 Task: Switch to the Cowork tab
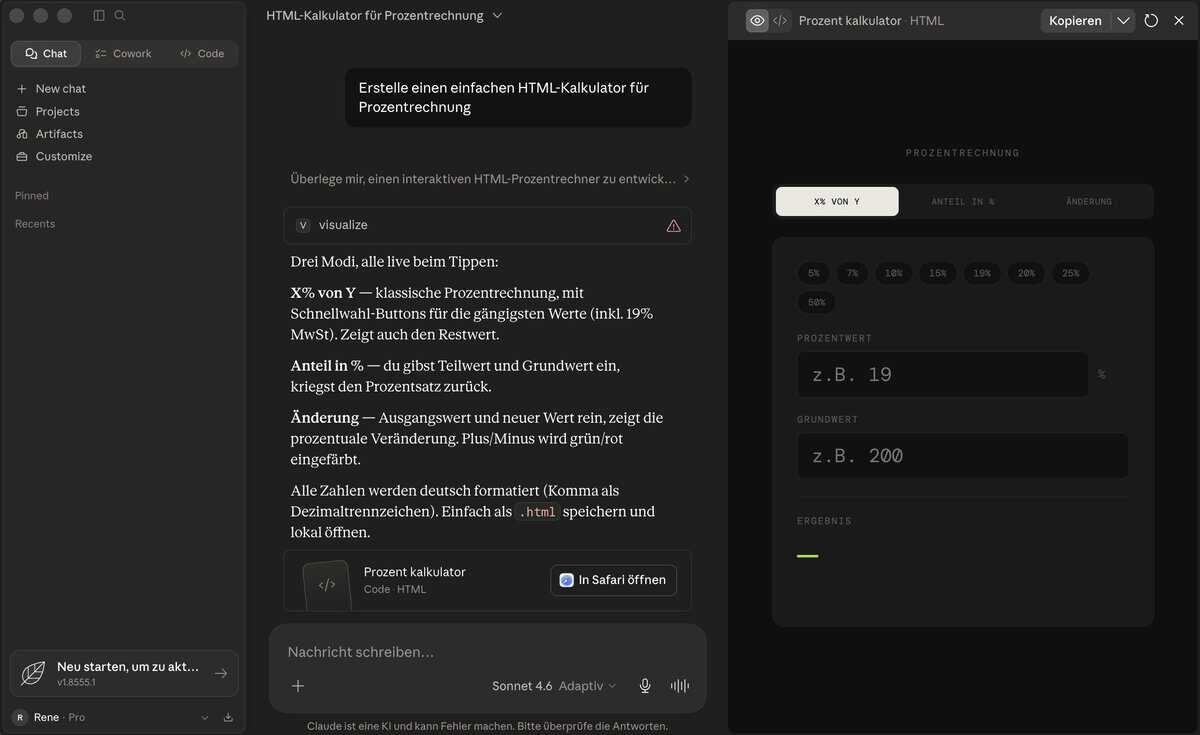point(123,54)
